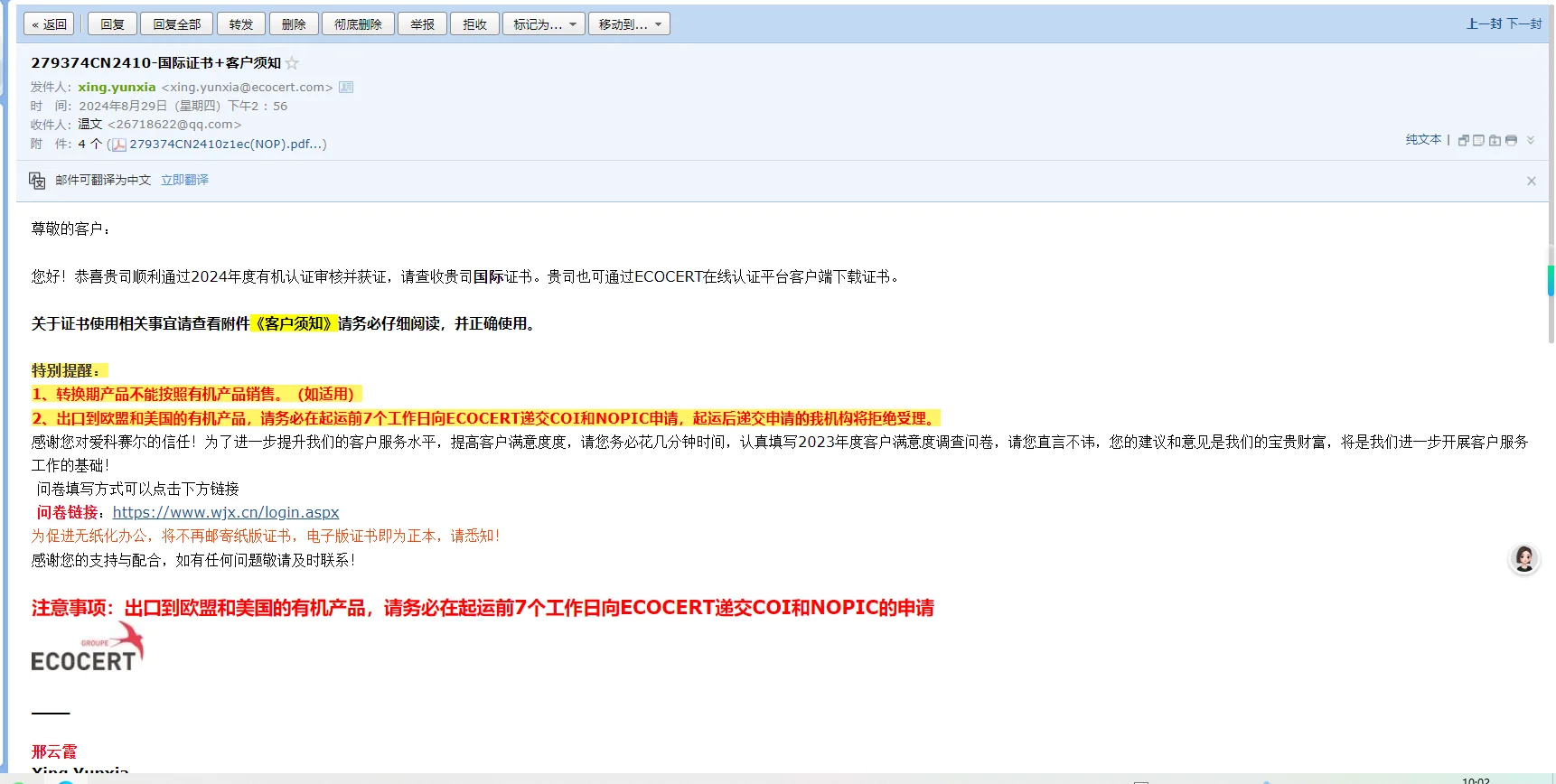
Task: Star this email next to the subject
Action: pyautogui.click(x=292, y=63)
